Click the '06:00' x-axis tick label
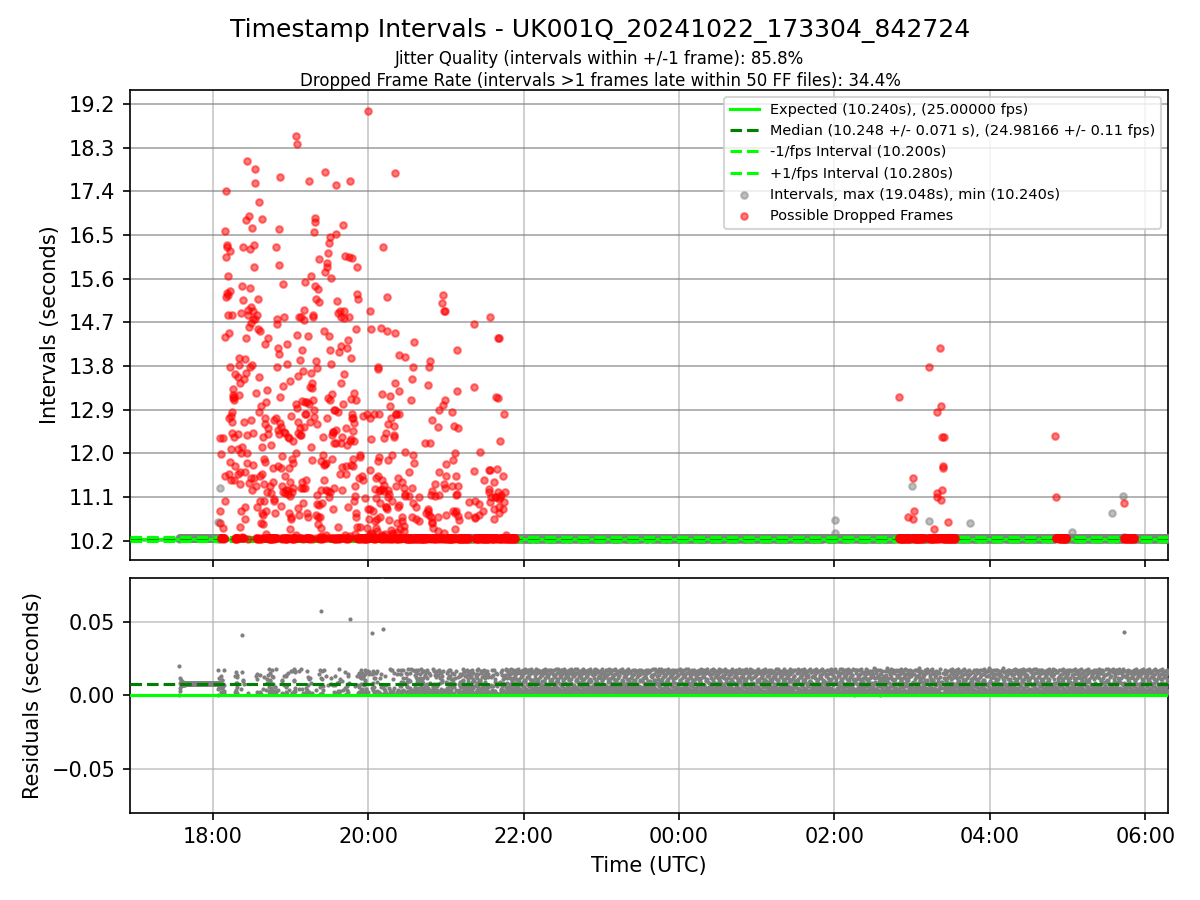The height and width of the screenshot is (900, 1200). pos(1145,835)
